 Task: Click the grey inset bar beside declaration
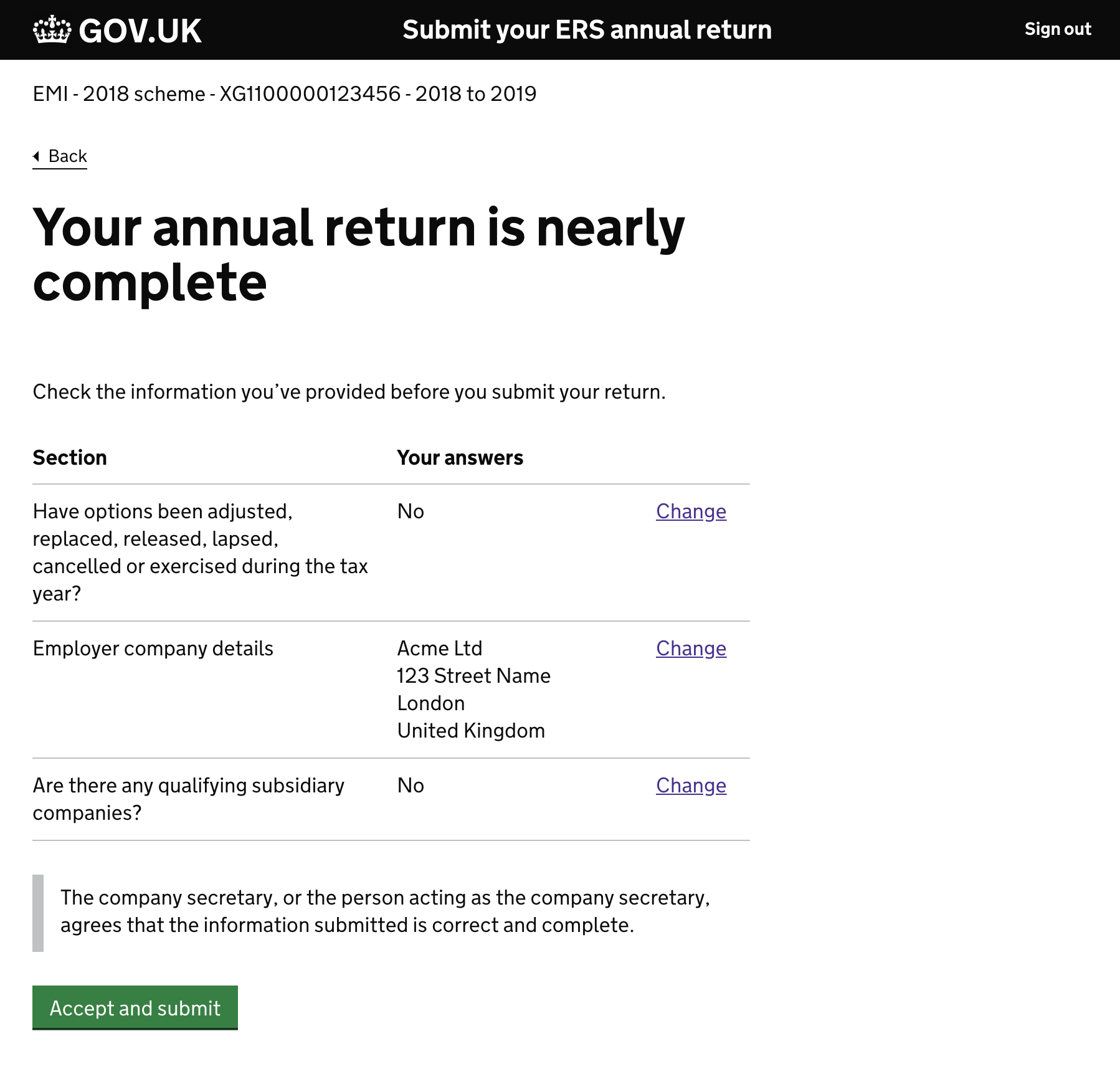point(38,913)
